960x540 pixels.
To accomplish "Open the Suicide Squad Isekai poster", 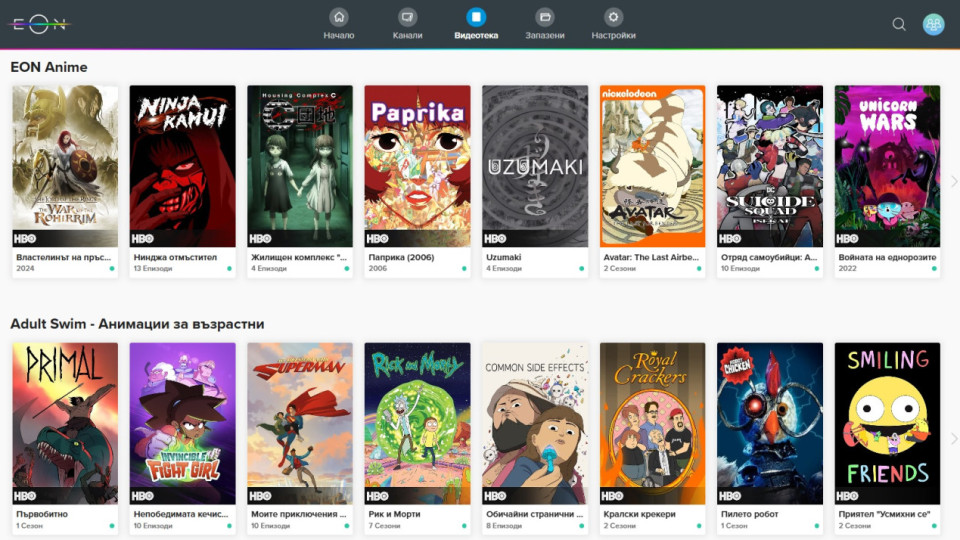I will pyautogui.click(x=770, y=166).
